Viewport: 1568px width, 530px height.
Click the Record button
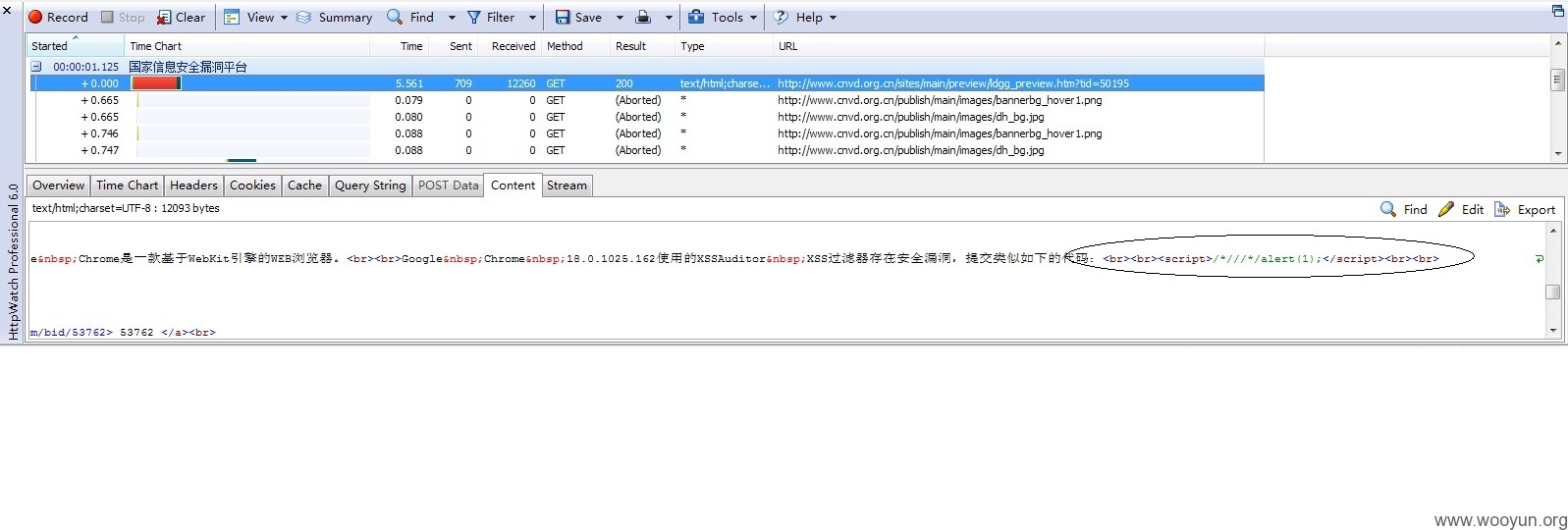(58, 17)
